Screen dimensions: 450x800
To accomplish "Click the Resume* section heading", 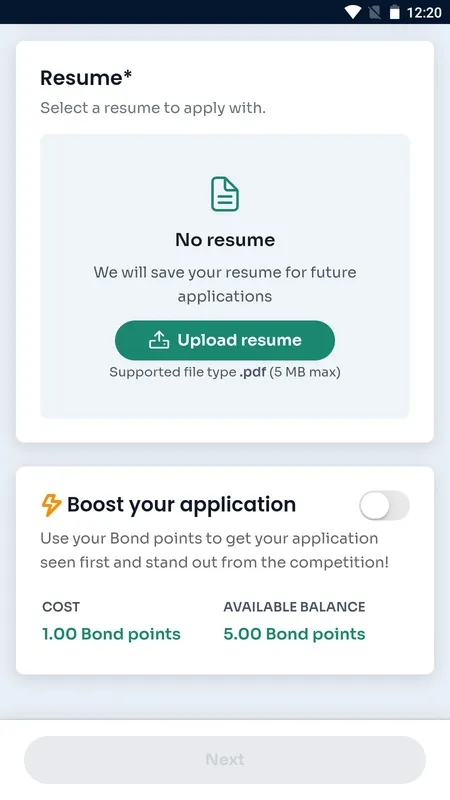I will point(86,78).
